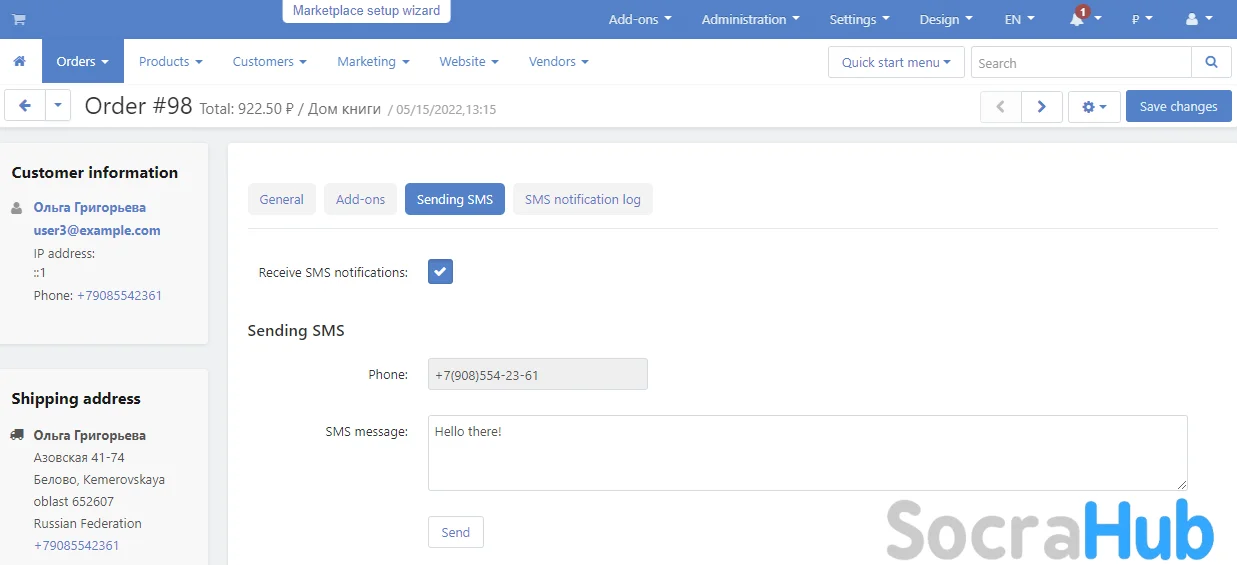Screen dimensions: 1237x565
Task: Click the search magnifier icon
Action: 1211,62
